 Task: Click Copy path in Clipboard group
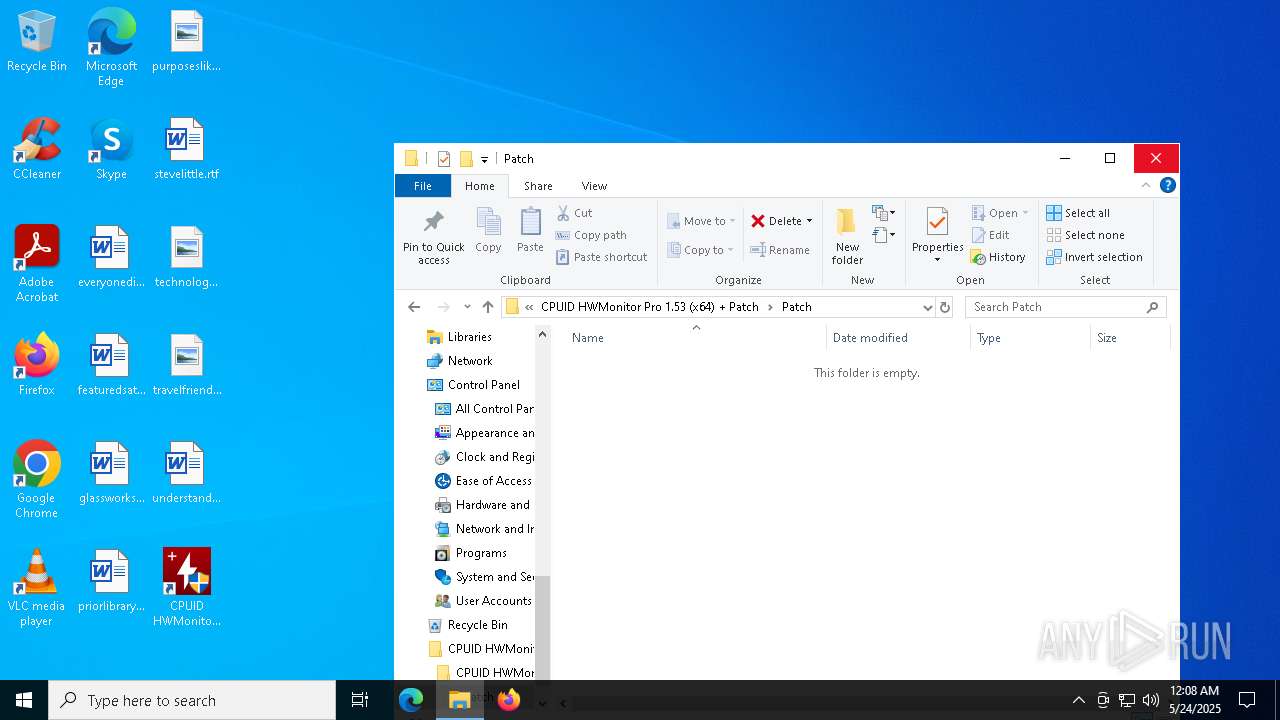click(x=591, y=235)
